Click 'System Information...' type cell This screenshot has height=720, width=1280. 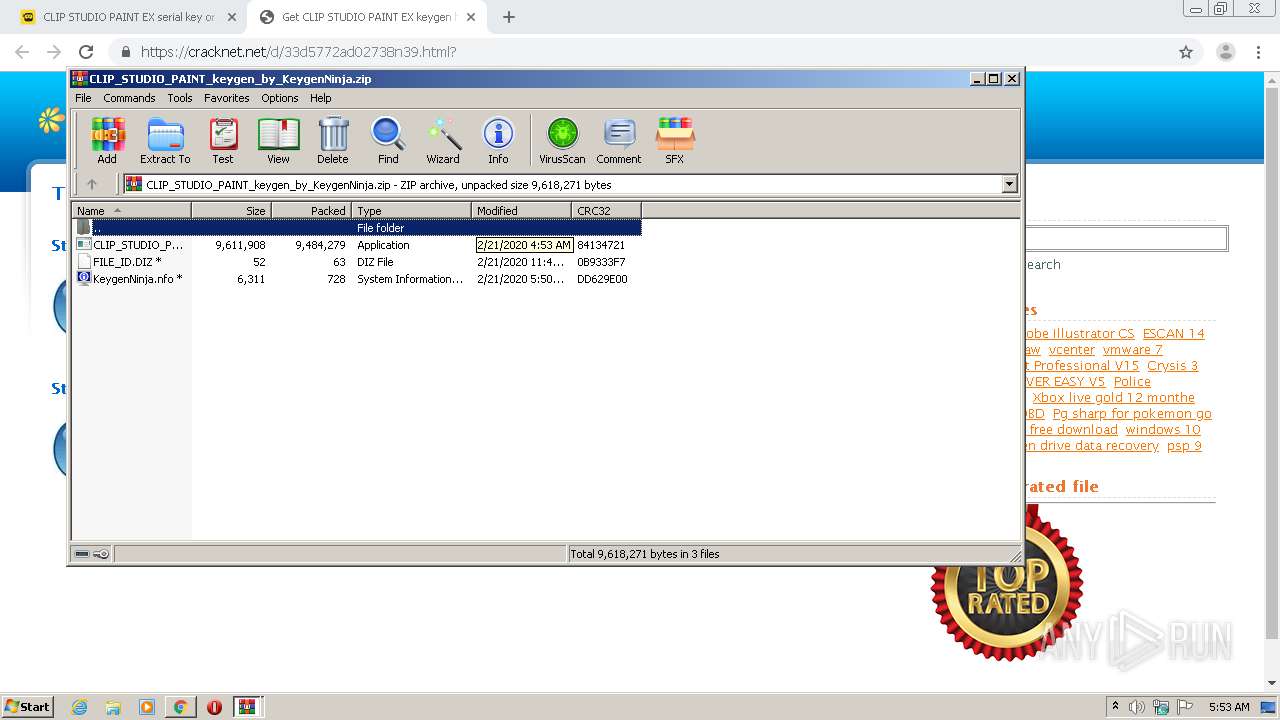(x=410, y=279)
